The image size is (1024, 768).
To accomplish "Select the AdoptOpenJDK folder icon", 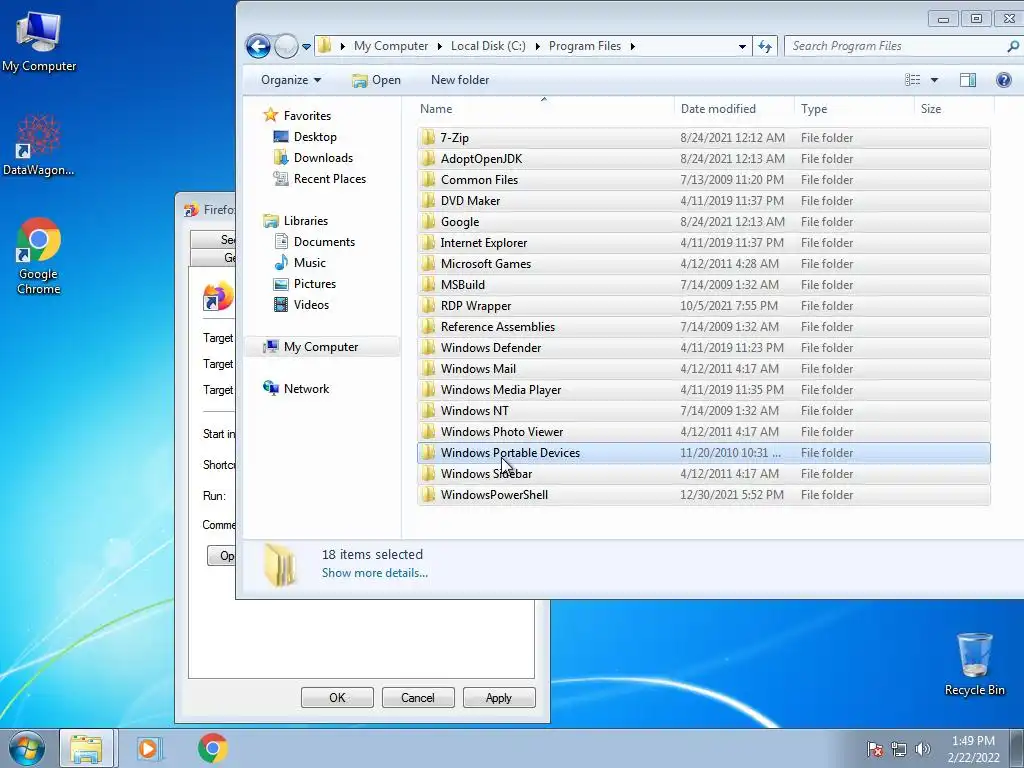I will tap(428, 159).
